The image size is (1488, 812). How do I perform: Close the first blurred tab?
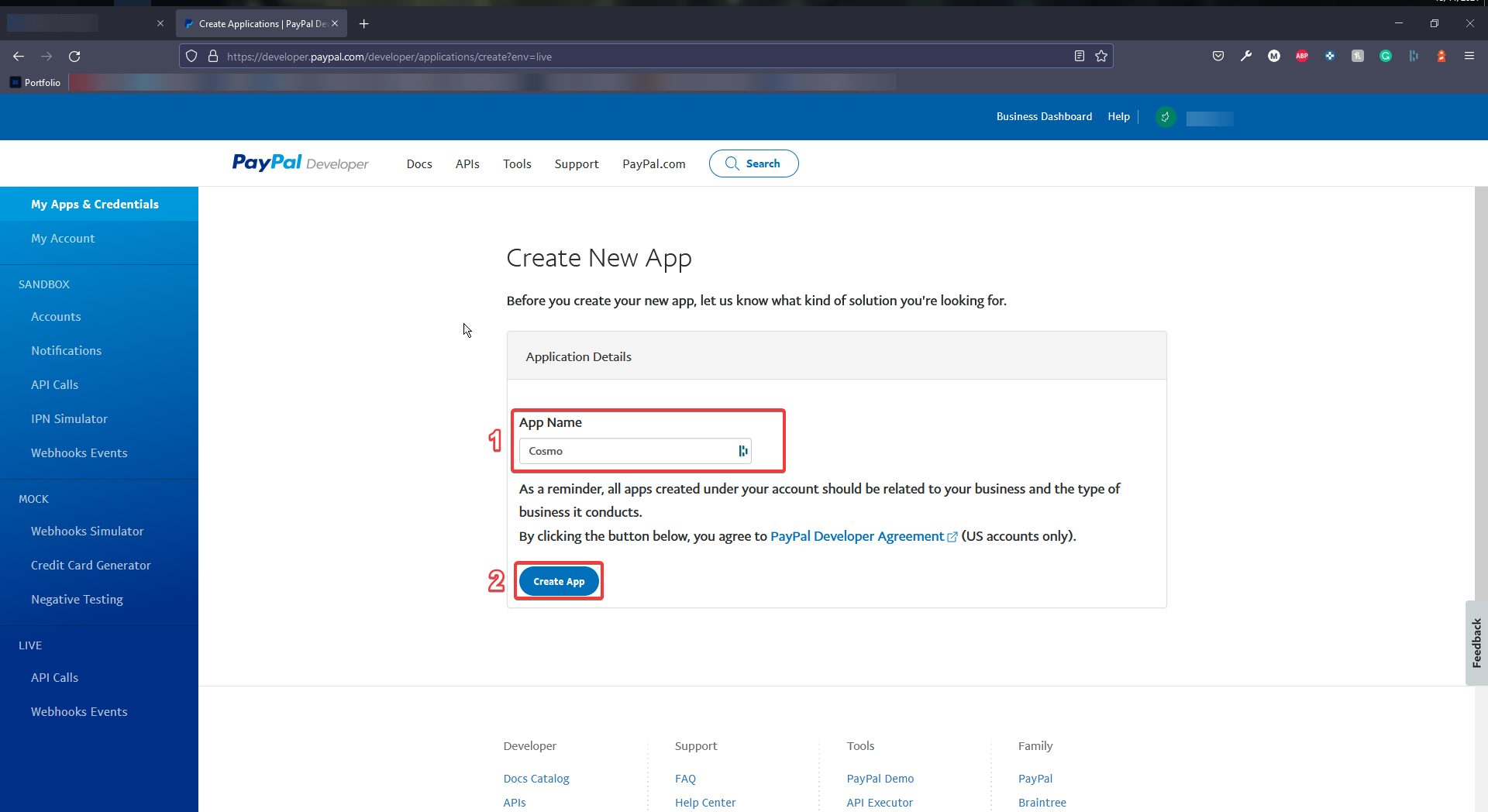click(x=160, y=24)
